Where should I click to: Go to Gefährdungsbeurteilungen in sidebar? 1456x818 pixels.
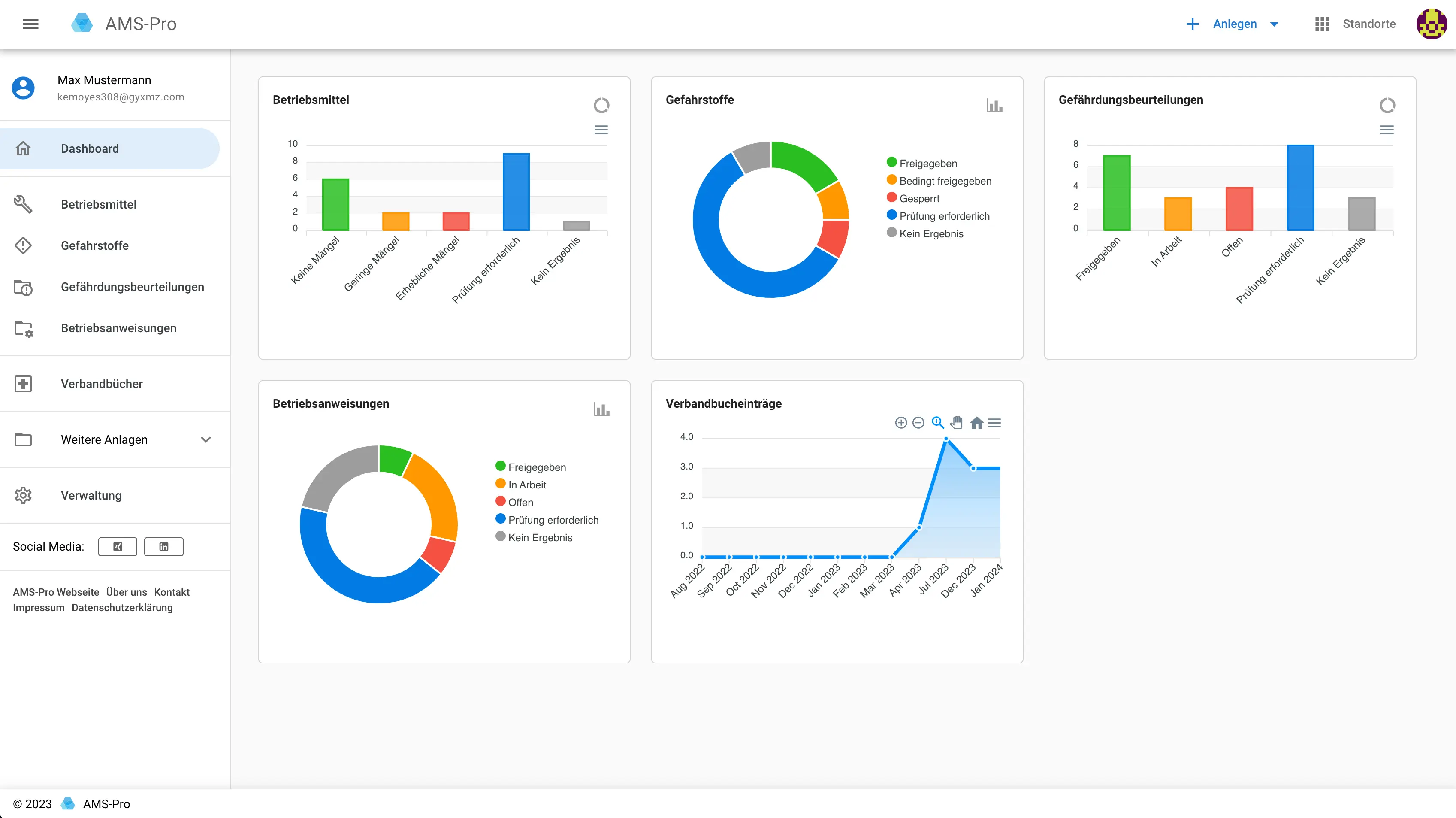(132, 287)
